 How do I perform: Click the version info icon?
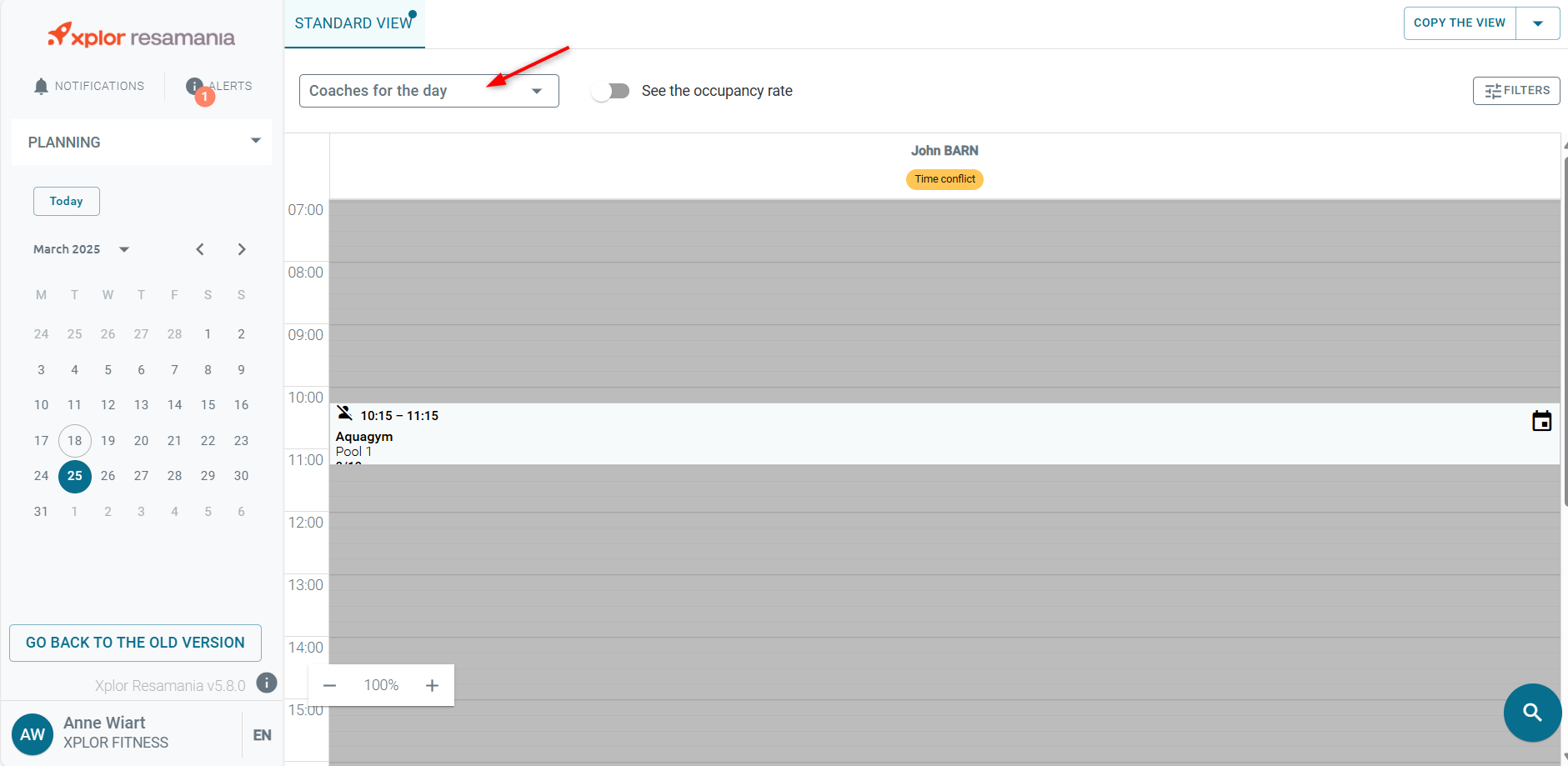point(266,683)
